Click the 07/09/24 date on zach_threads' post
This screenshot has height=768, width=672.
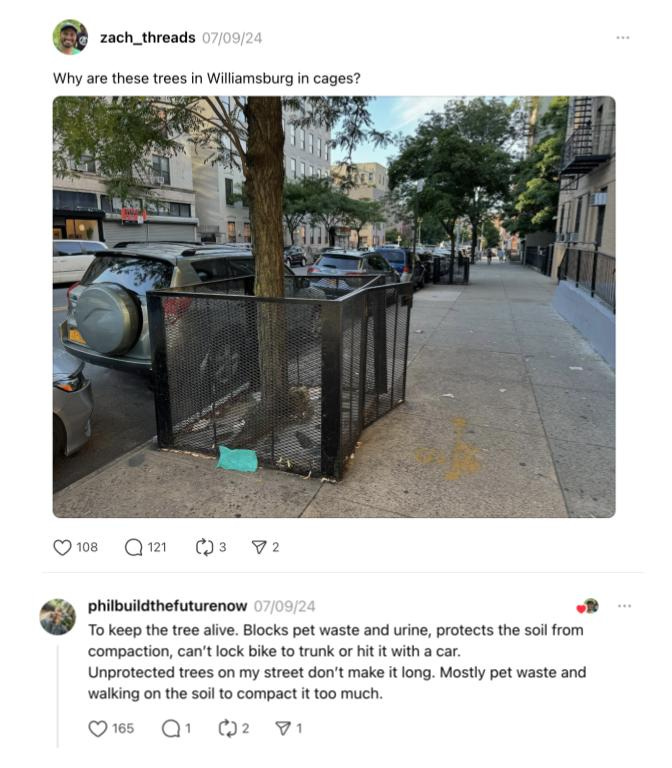coord(232,38)
